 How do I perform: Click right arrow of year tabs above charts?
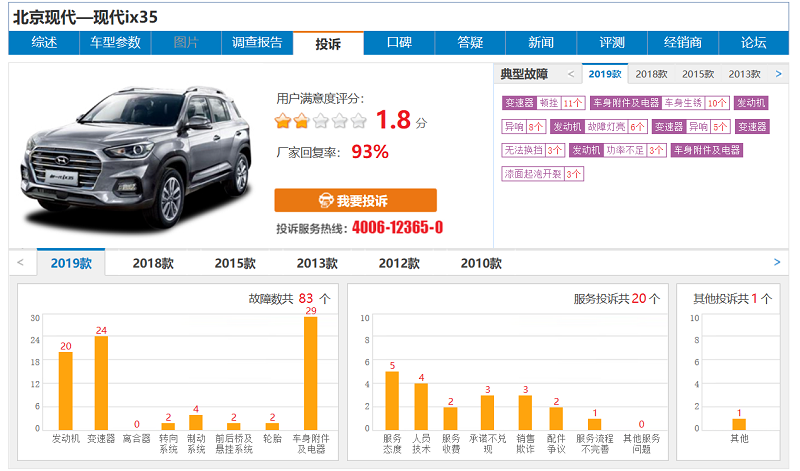point(777,262)
